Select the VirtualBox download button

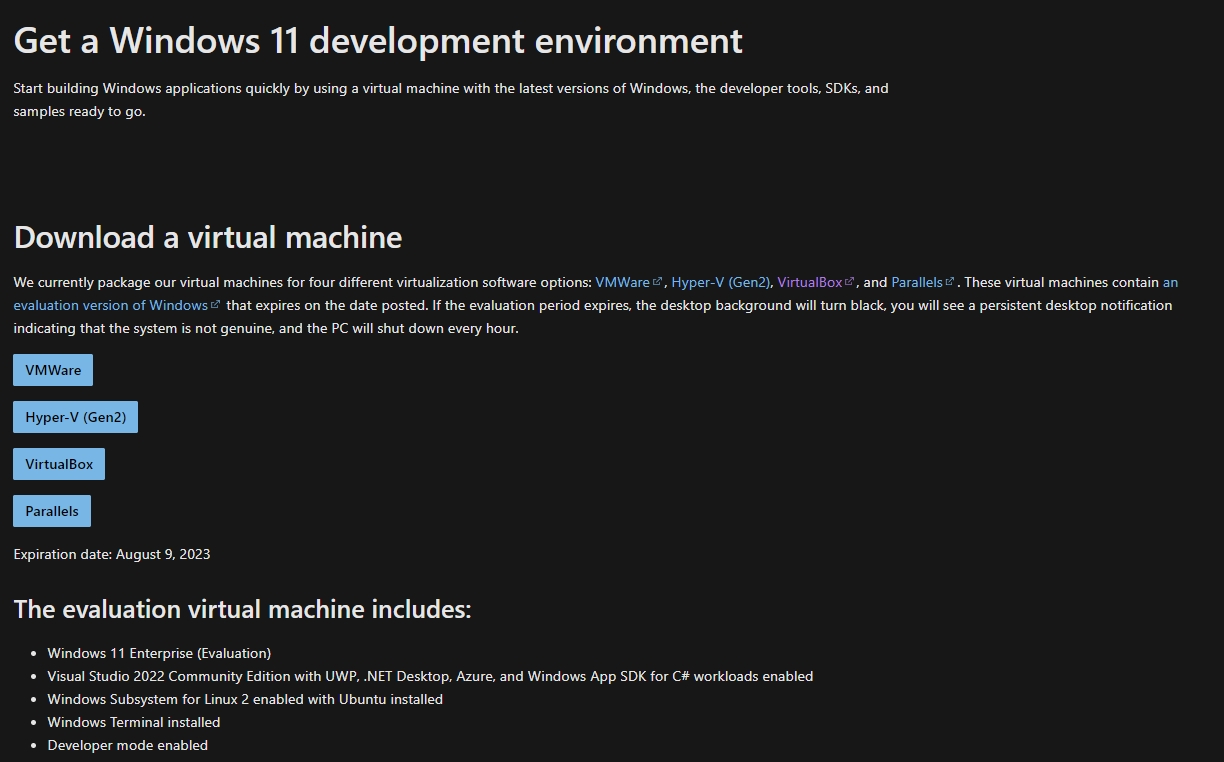pos(59,464)
